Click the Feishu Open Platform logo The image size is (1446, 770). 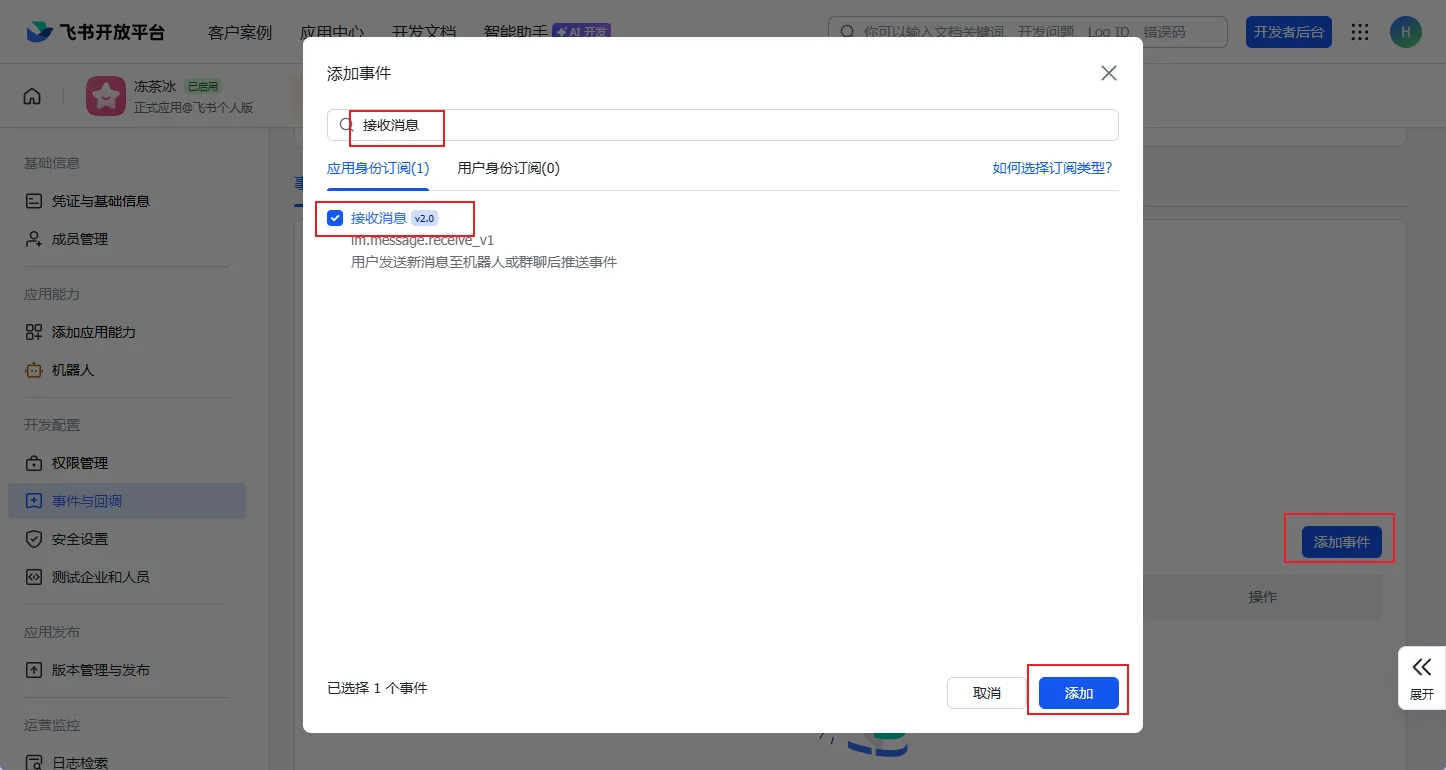(x=95, y=32)
